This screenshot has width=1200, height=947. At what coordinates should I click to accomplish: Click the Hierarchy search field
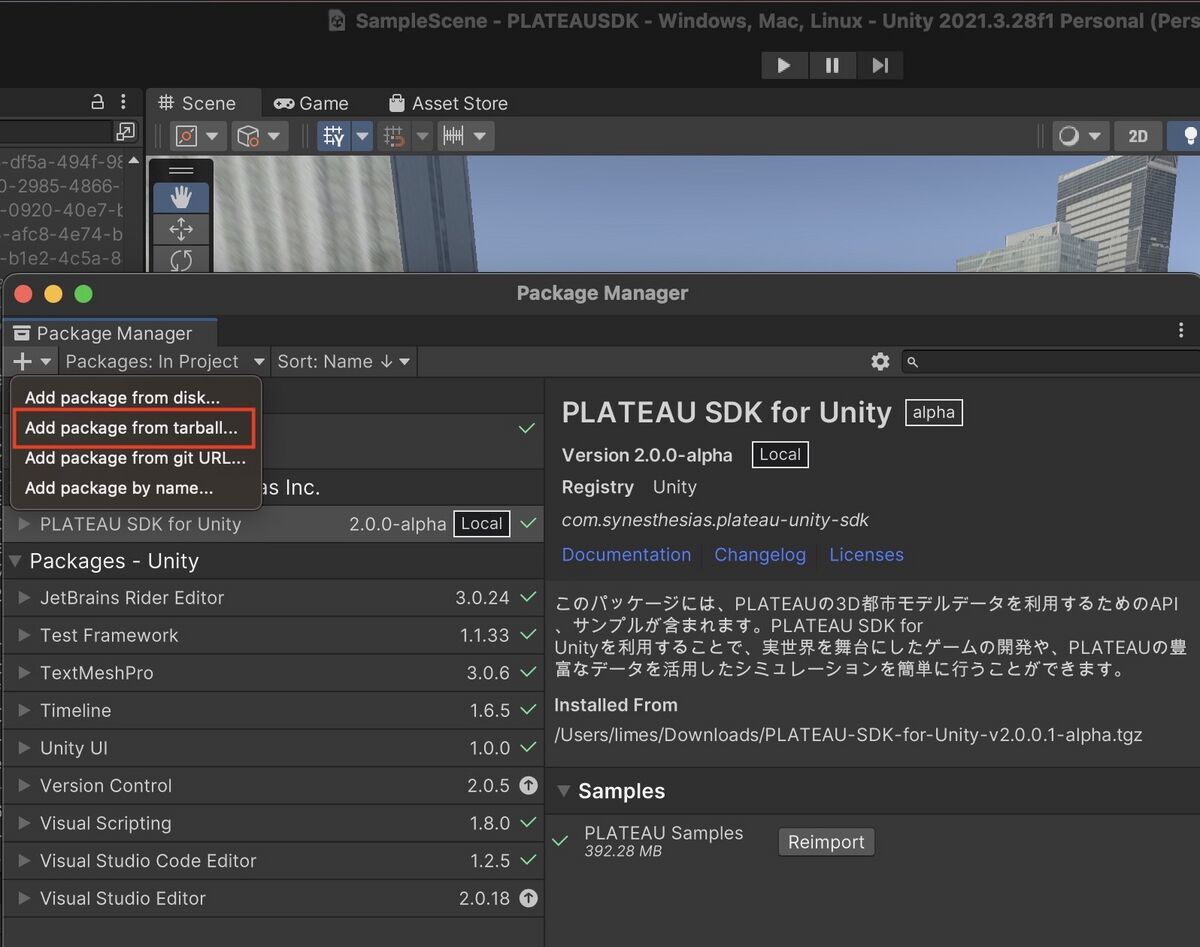[x=56, y=131]
